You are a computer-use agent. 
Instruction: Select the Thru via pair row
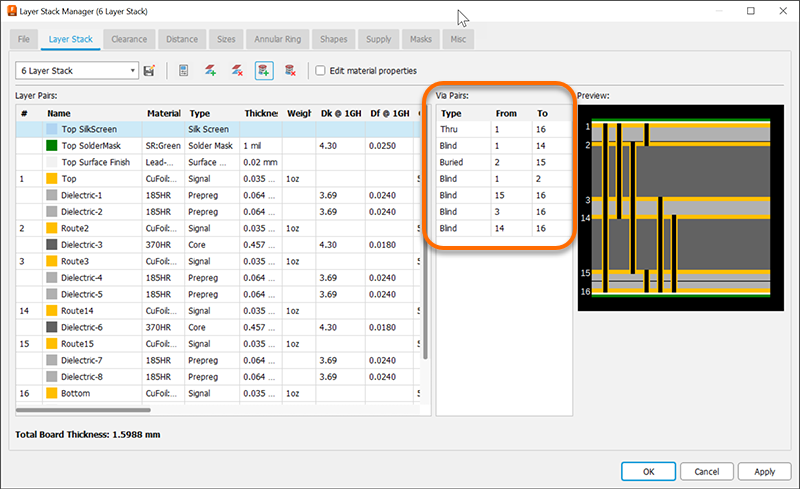pyautogui.click(x=504, y=129)
